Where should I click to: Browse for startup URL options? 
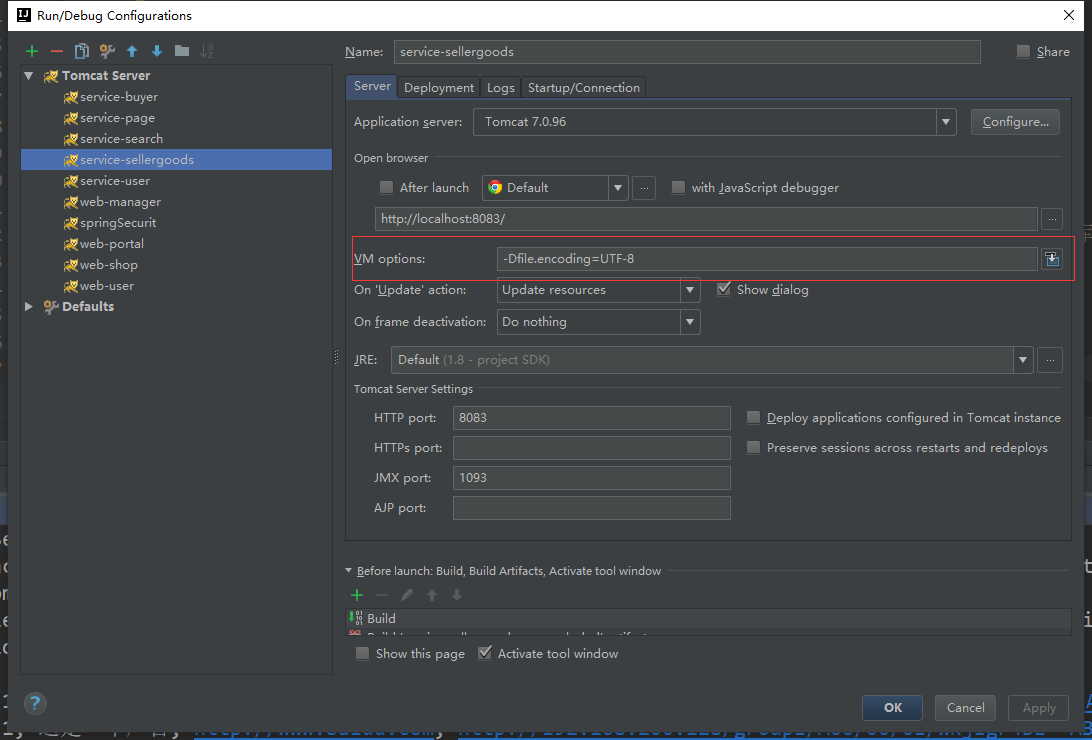pos(1052,219)
